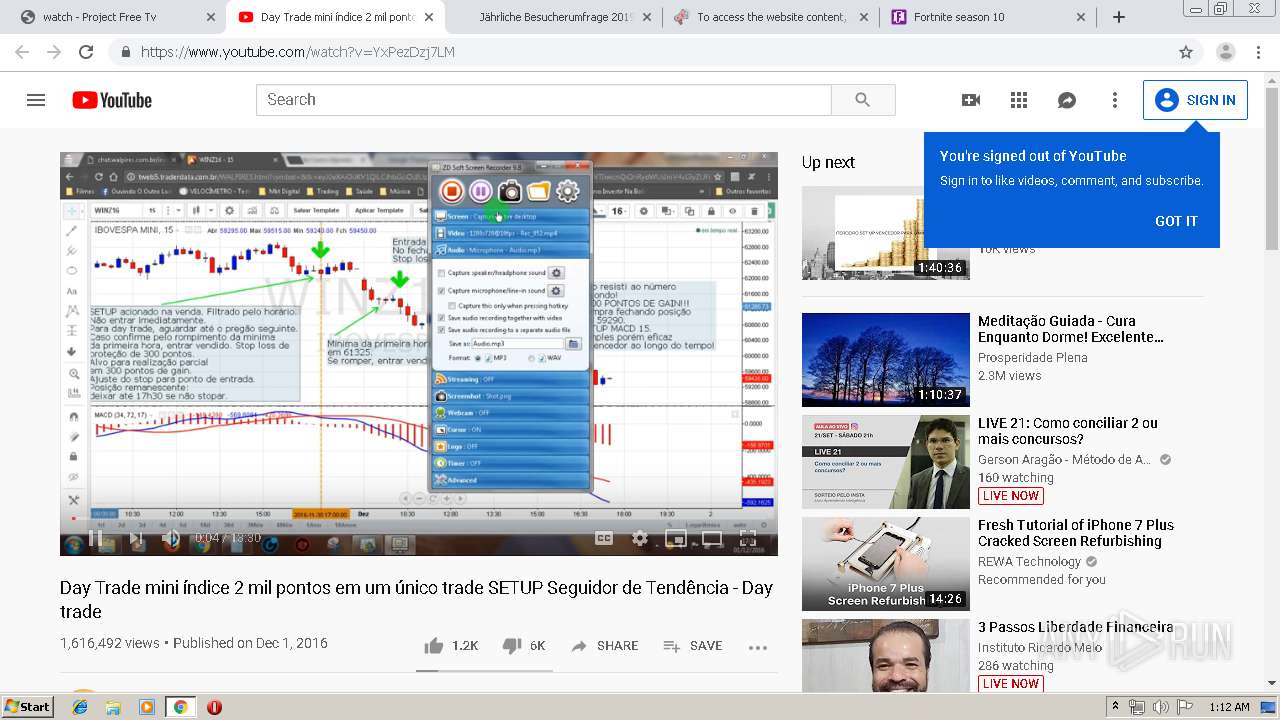The image size is (1280, 720).
Task: Open a new browser tab
Action: coord(1119,17)
